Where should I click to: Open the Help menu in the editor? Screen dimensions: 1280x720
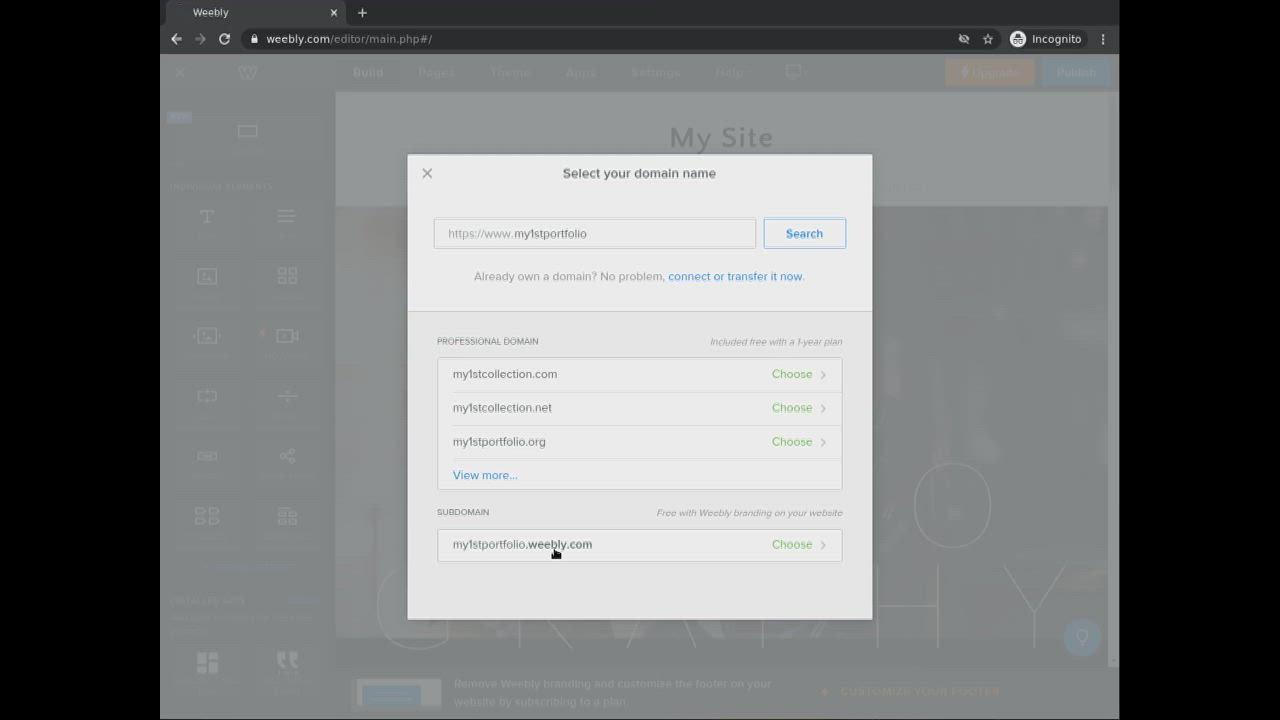729,72
